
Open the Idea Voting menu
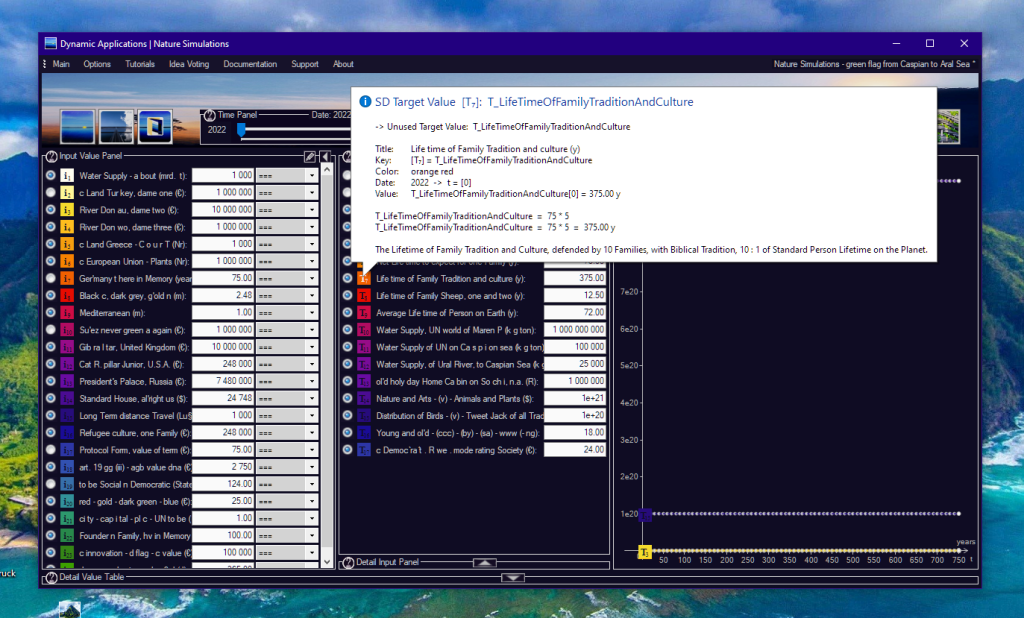(189, 64)
